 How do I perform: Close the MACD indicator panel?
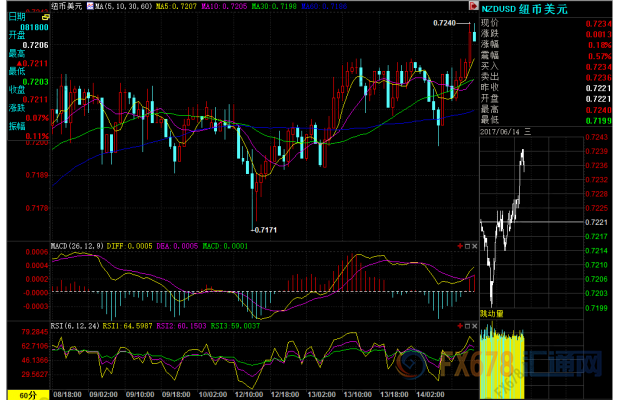473,245
